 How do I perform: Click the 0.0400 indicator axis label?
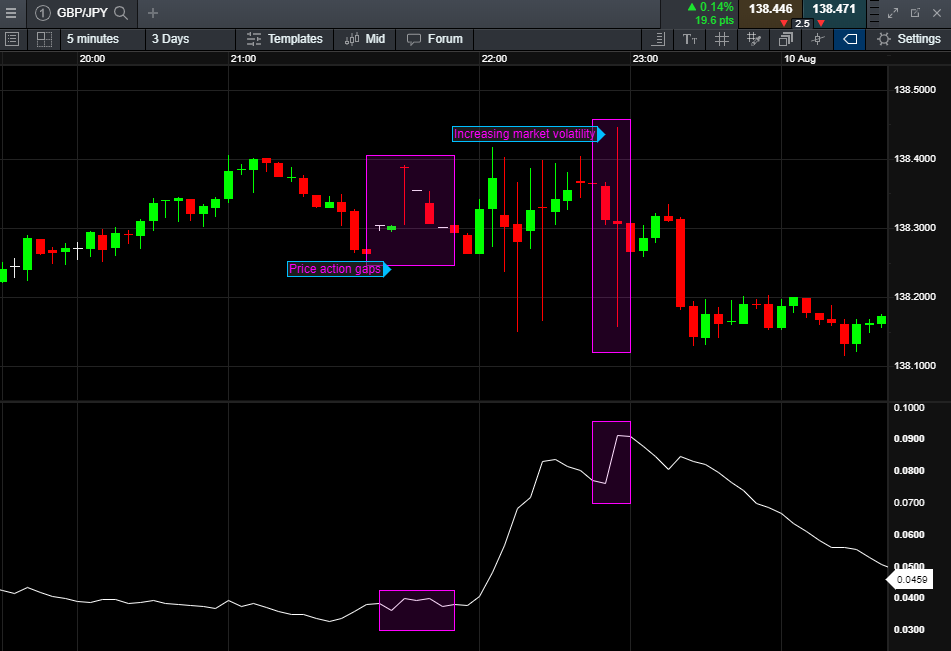[x=909, y=598]
